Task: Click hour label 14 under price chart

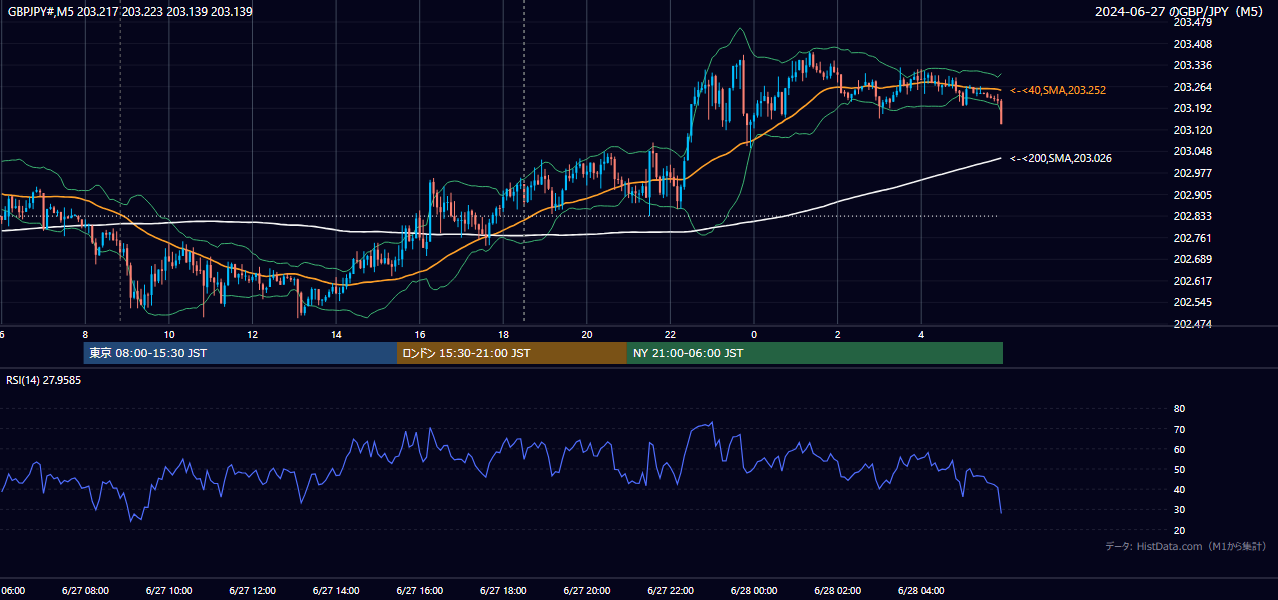Action: 336,335
